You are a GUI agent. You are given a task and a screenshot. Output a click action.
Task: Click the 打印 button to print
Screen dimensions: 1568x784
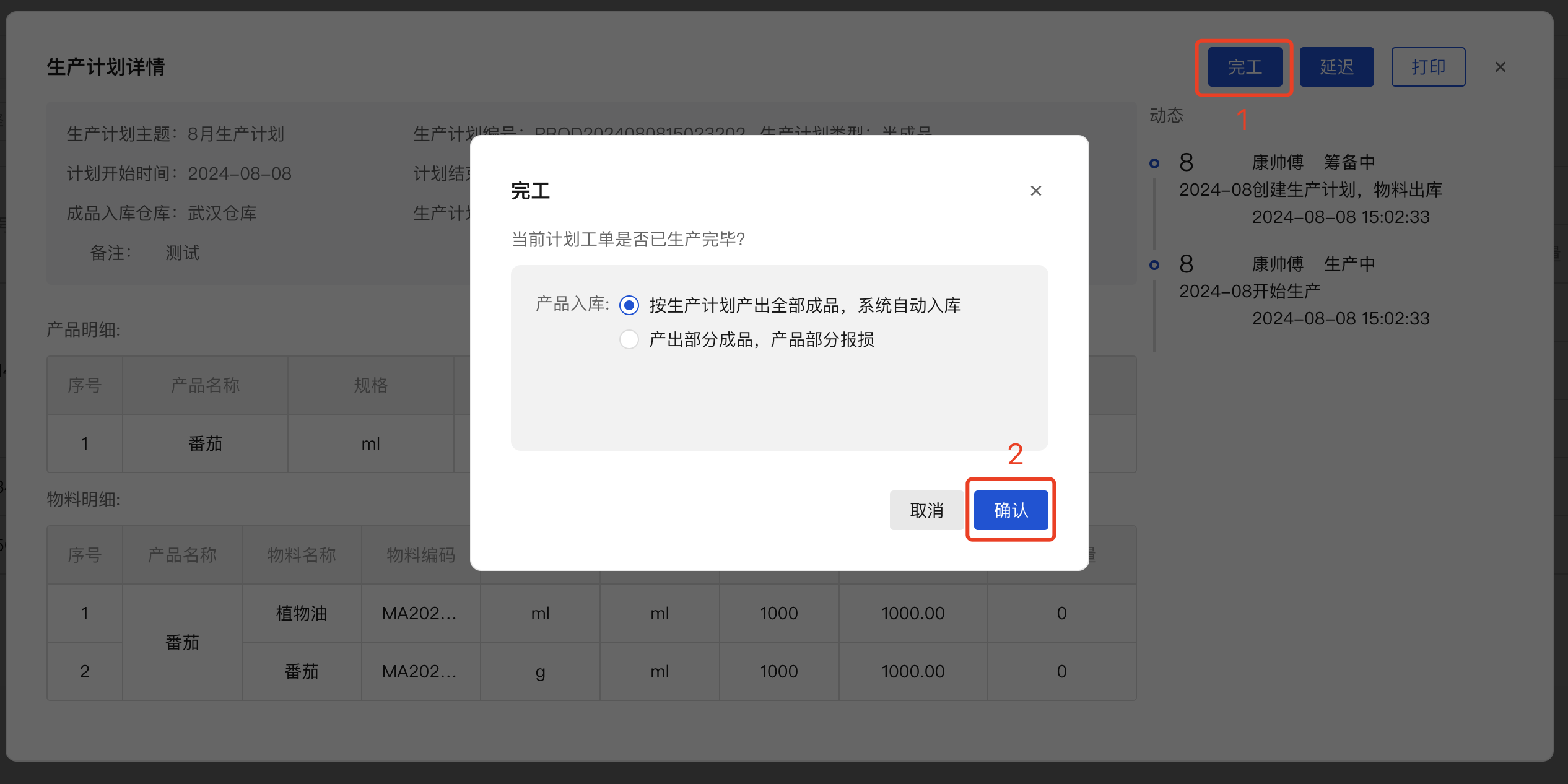click(1427, 66)
